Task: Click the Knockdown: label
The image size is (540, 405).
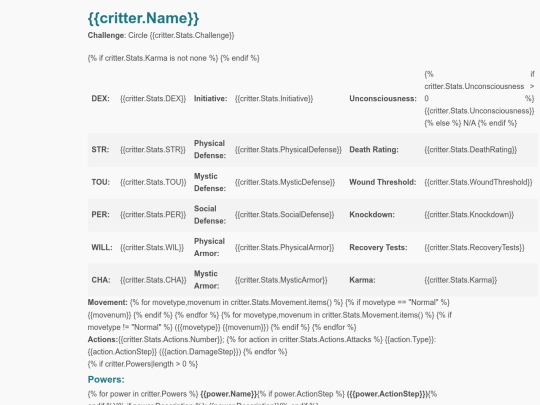Action: pyautogui.click(x=372, y=215)
